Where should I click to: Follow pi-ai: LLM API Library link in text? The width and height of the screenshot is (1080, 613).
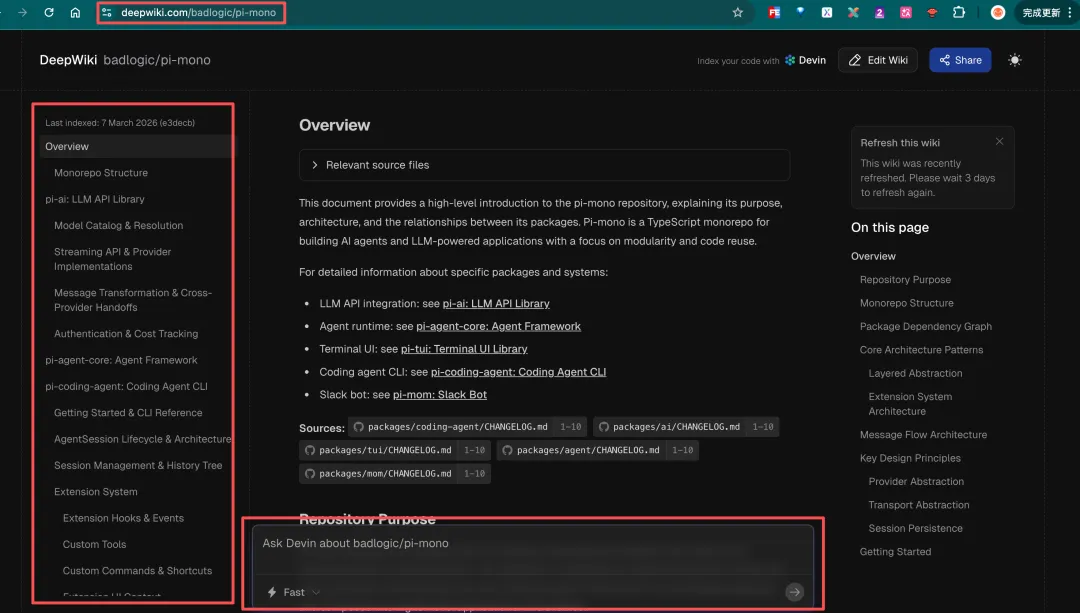(496, 303)
